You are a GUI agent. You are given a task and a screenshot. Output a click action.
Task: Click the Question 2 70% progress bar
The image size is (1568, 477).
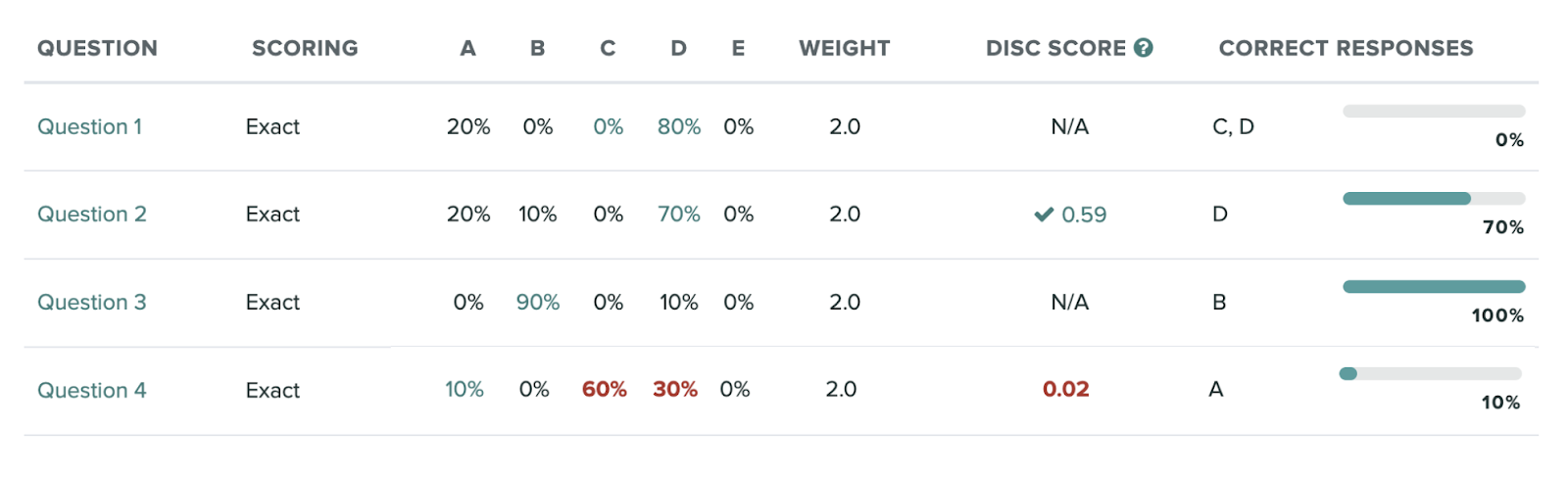[1434, 199]
